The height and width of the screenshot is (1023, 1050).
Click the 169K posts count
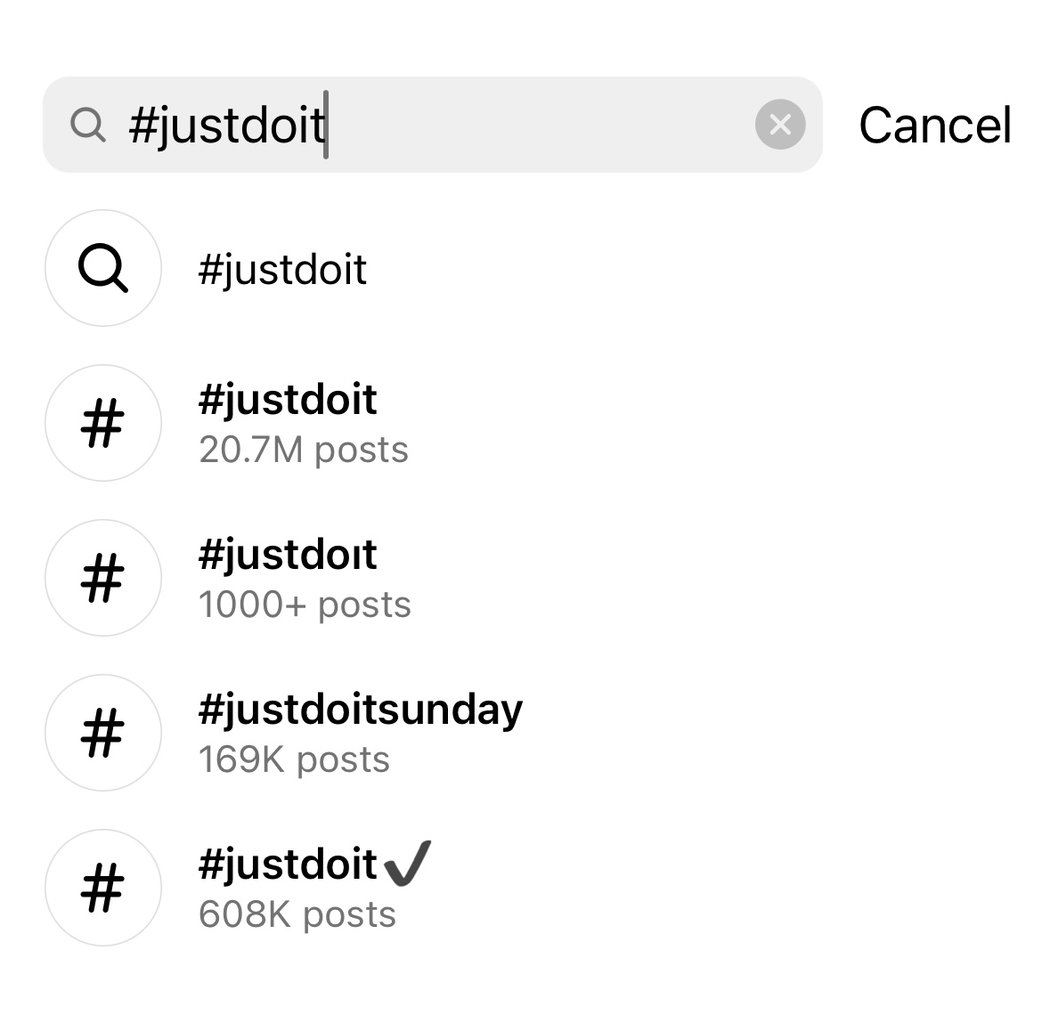click(x=294, y=760)
